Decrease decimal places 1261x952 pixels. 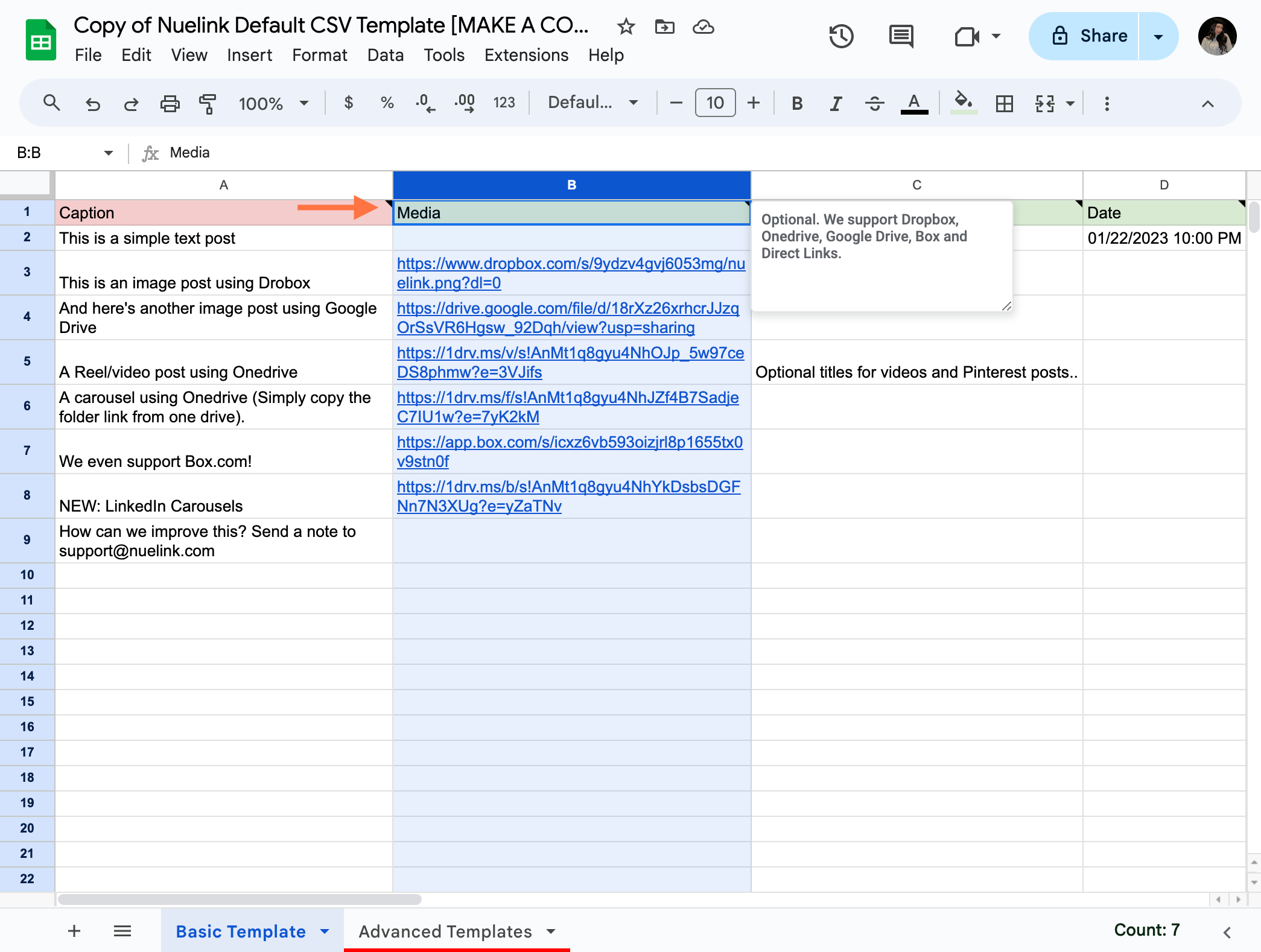pos(425,103)
